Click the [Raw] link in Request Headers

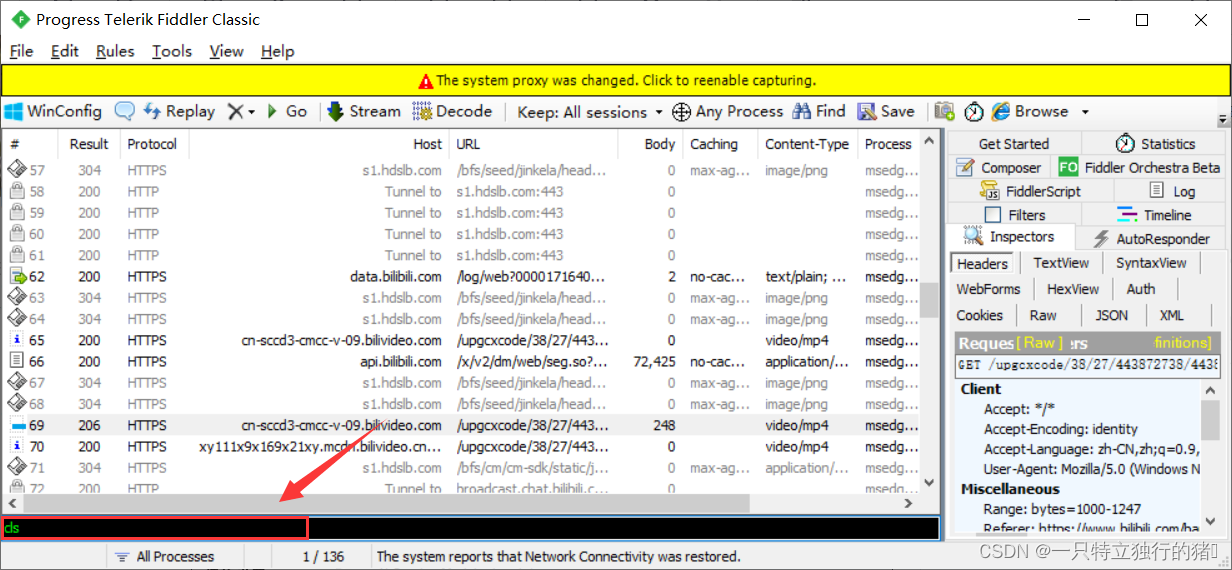coord(1039,343)
